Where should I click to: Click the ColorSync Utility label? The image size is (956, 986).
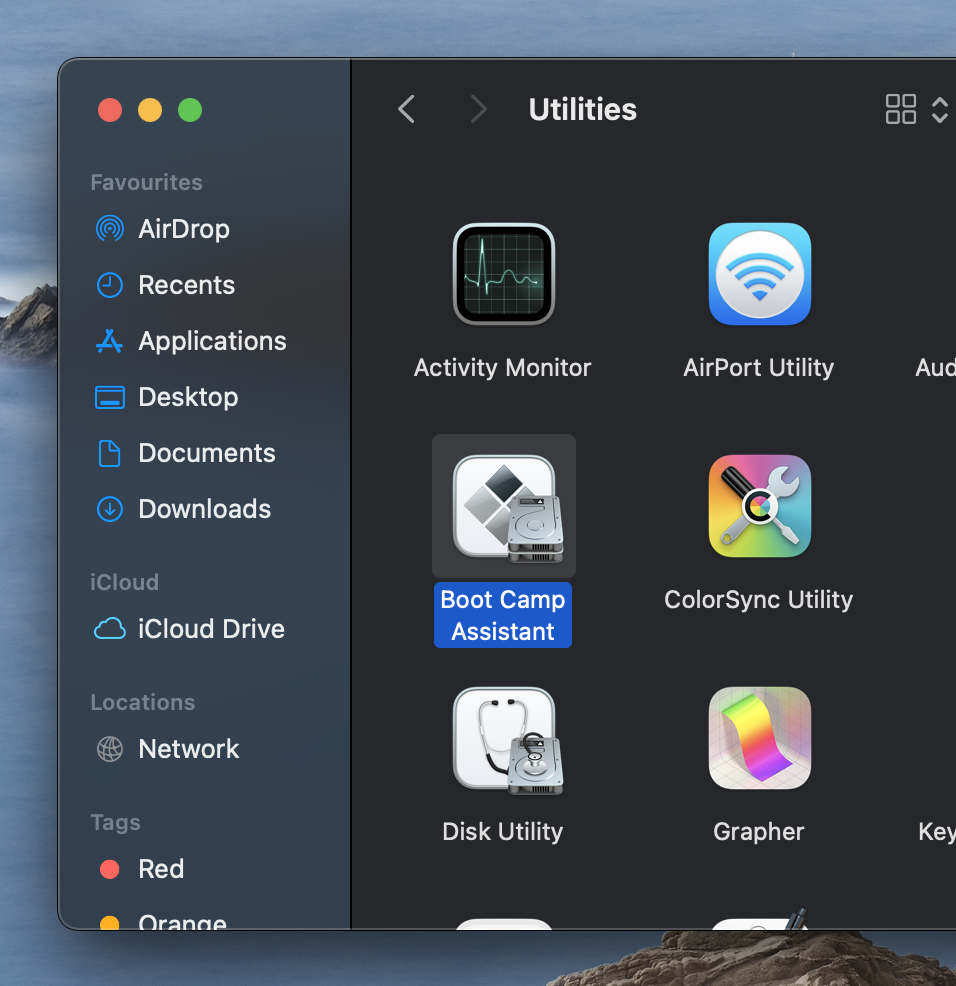click(x=759, y=600)
